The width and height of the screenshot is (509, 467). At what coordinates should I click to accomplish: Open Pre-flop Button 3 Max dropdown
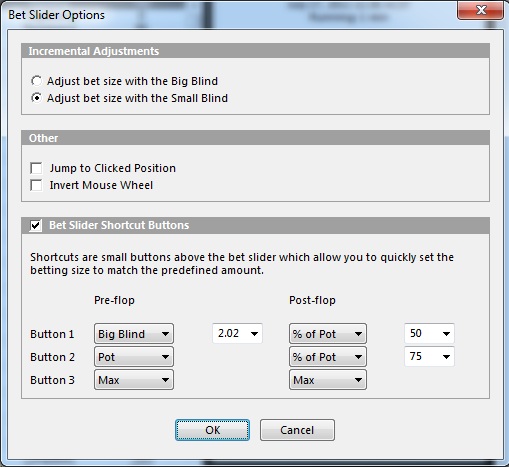pyautogui.click(x=134, y=380)
